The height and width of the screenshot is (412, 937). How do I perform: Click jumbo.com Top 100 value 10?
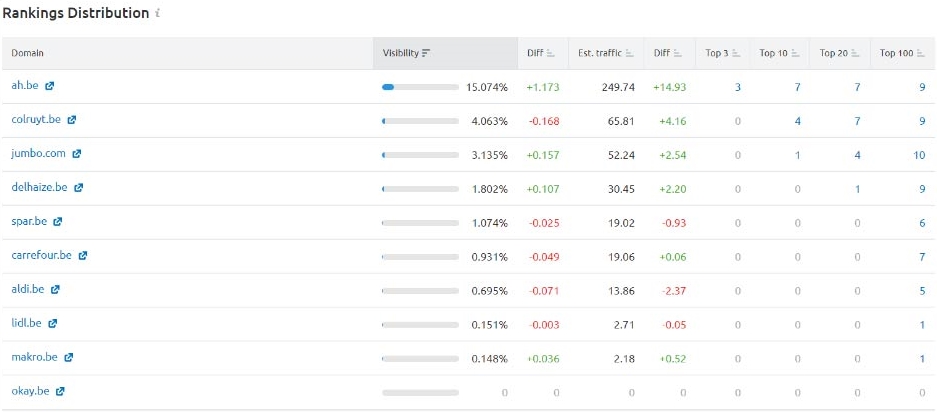919,155
